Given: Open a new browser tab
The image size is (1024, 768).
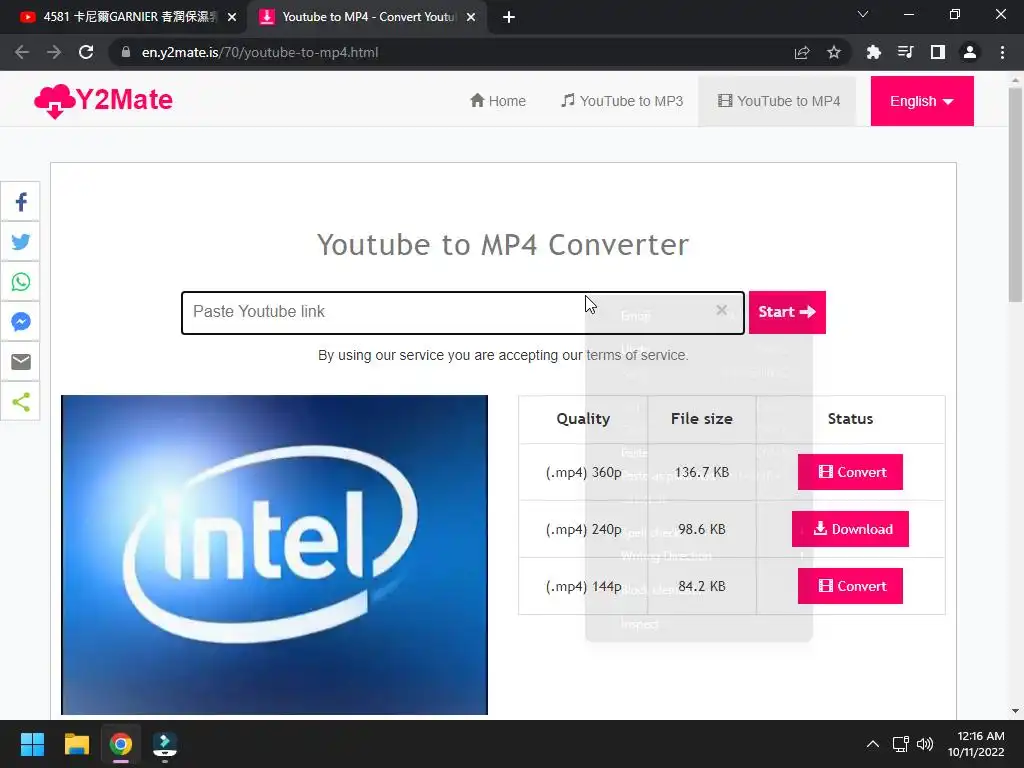Looking at the screenshot, I should click(x=509, y=17).
